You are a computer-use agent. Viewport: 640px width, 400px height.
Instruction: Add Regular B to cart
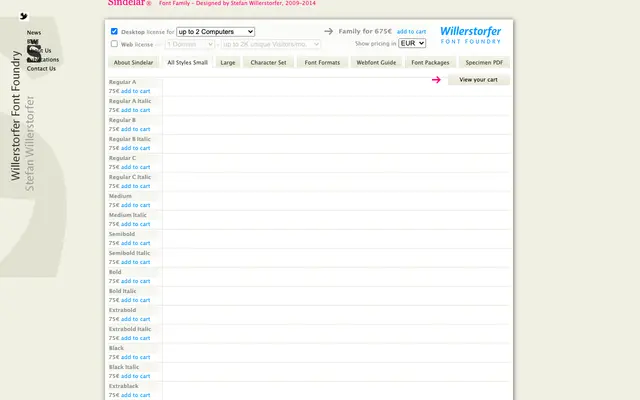136,129
